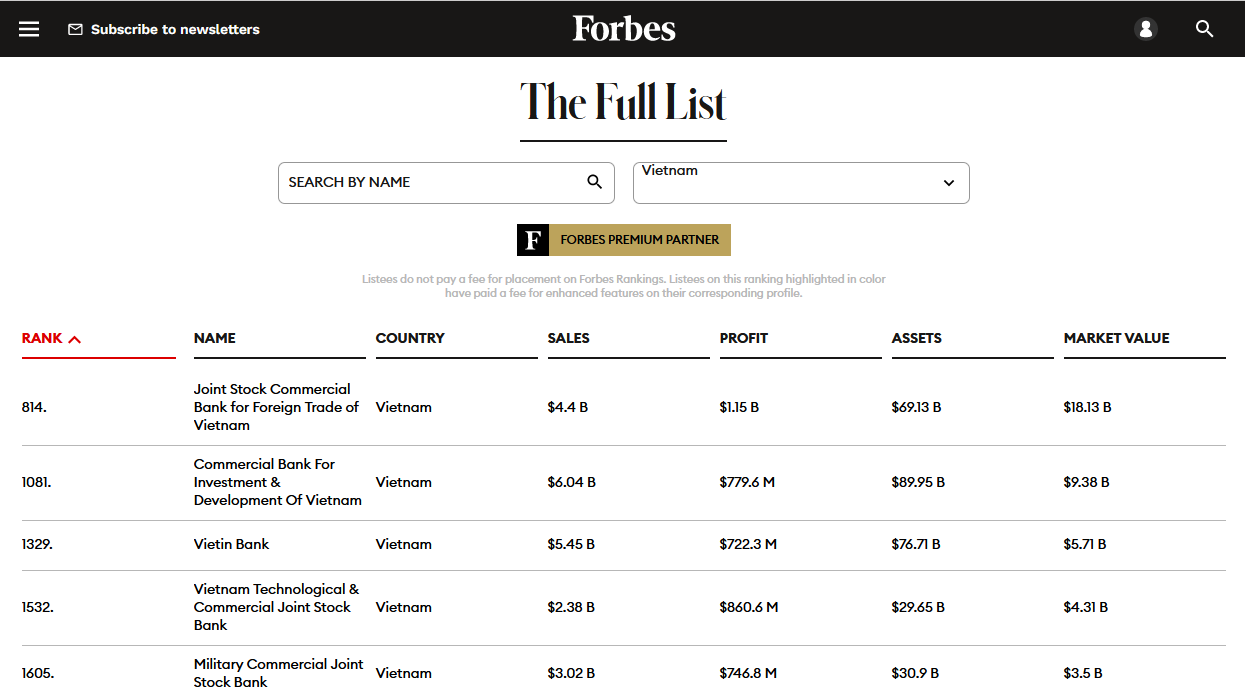Click the country dropdown chevron arrow
Viewport: 1245px width, 700px height.
(949, 183)
